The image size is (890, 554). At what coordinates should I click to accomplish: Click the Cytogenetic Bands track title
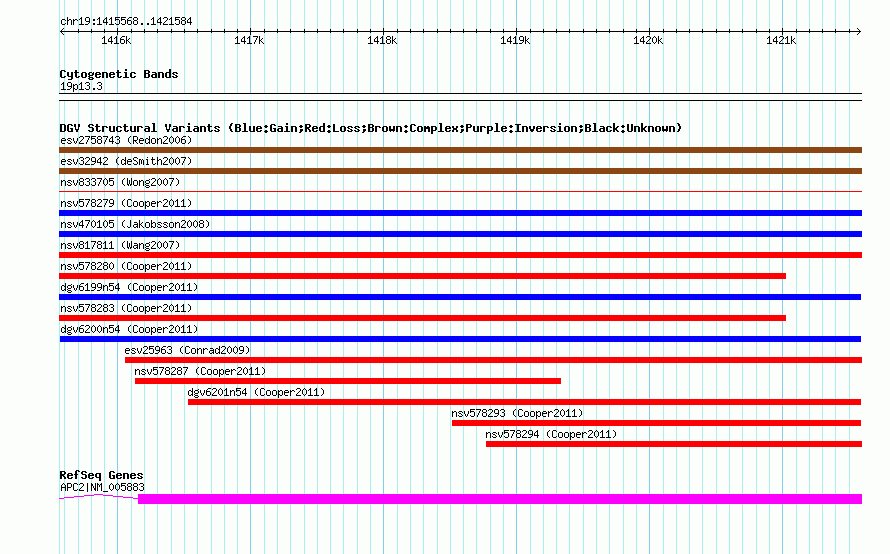click(x=119, y=74)
